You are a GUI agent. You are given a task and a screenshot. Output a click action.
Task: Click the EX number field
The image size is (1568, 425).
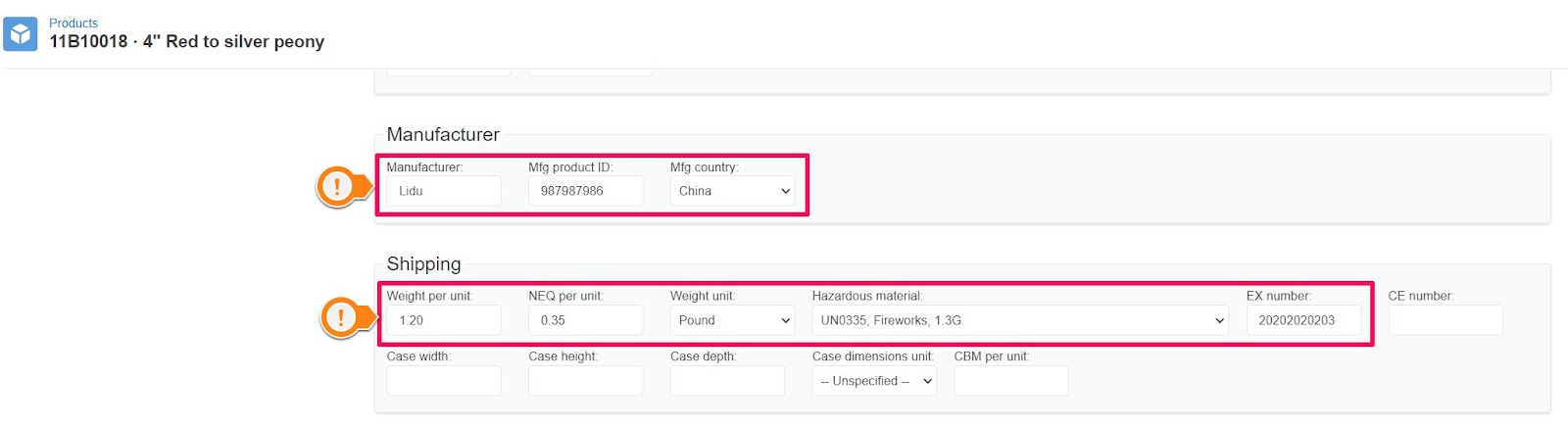click(x=1303, y=320)
